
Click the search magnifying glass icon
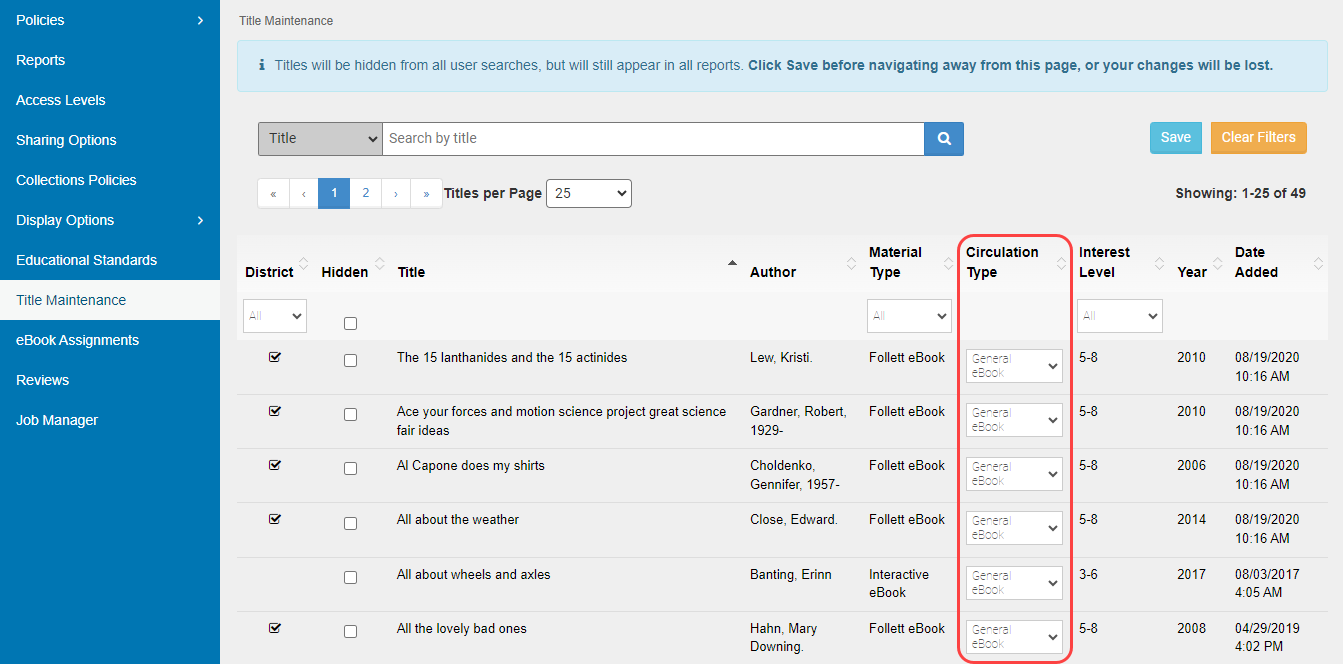pos(943,138)
